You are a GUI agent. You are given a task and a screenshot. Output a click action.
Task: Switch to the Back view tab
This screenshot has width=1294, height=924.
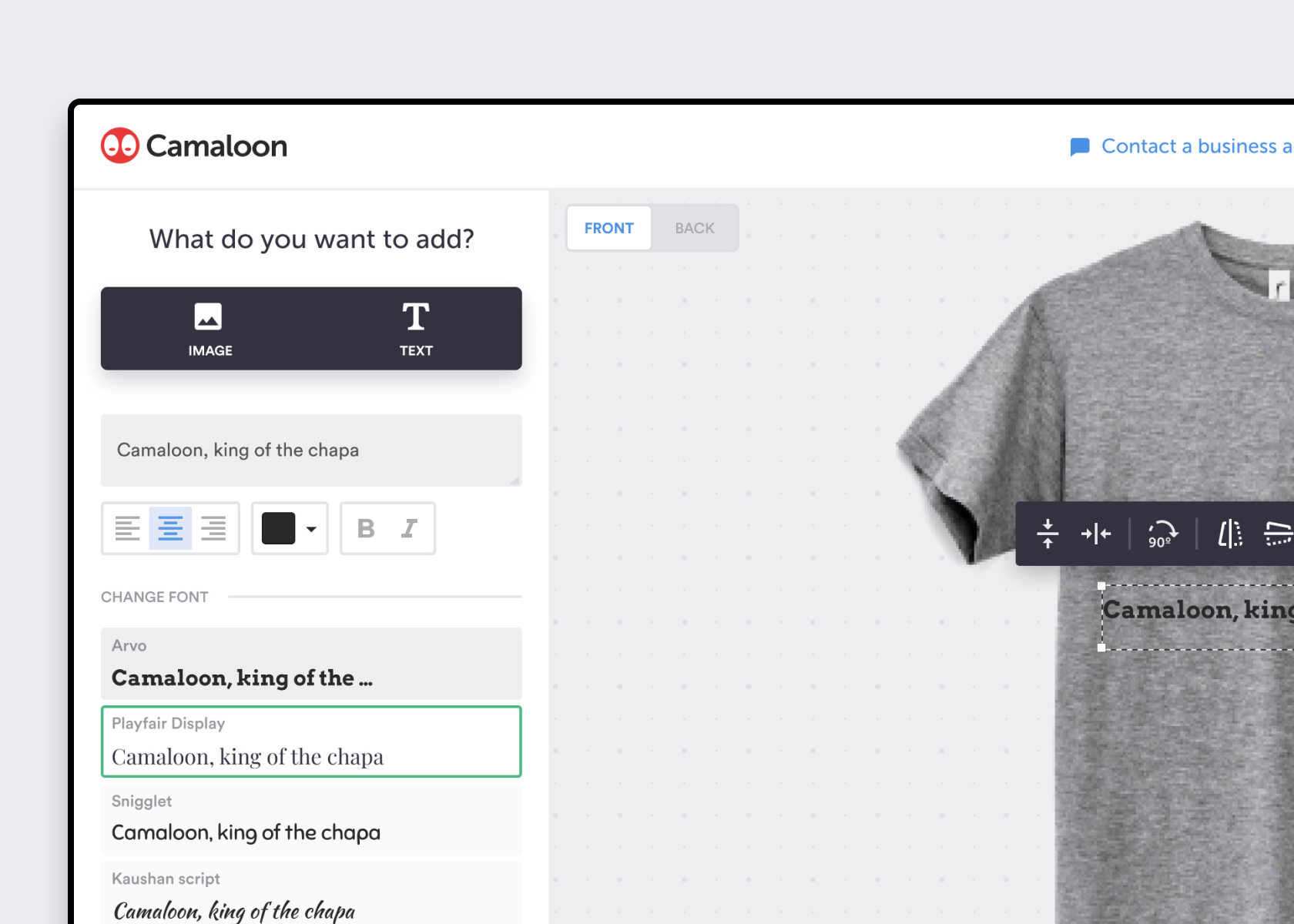(x=694, y=228)
